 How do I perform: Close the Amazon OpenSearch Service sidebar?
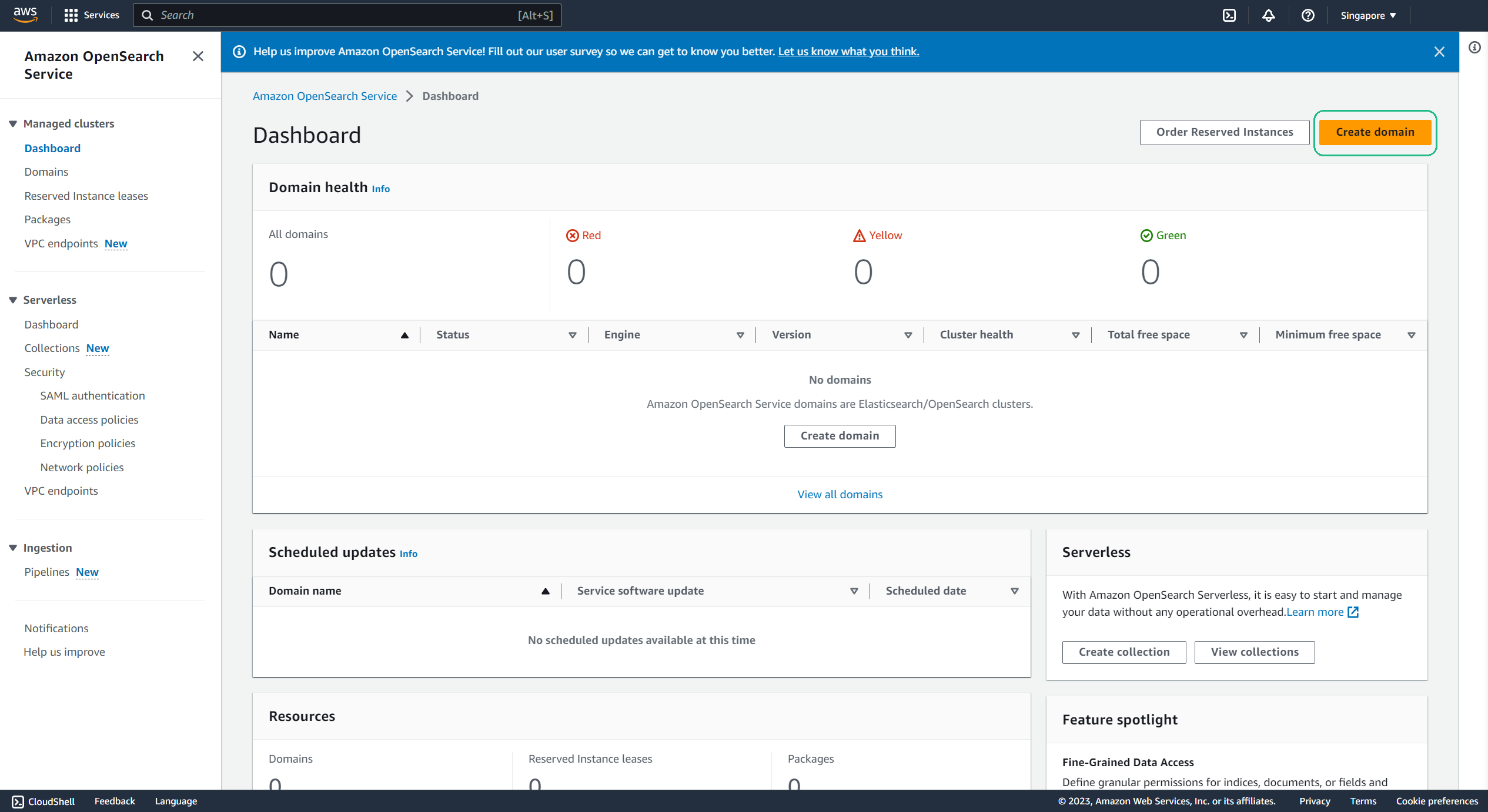(x=198, y=56)
